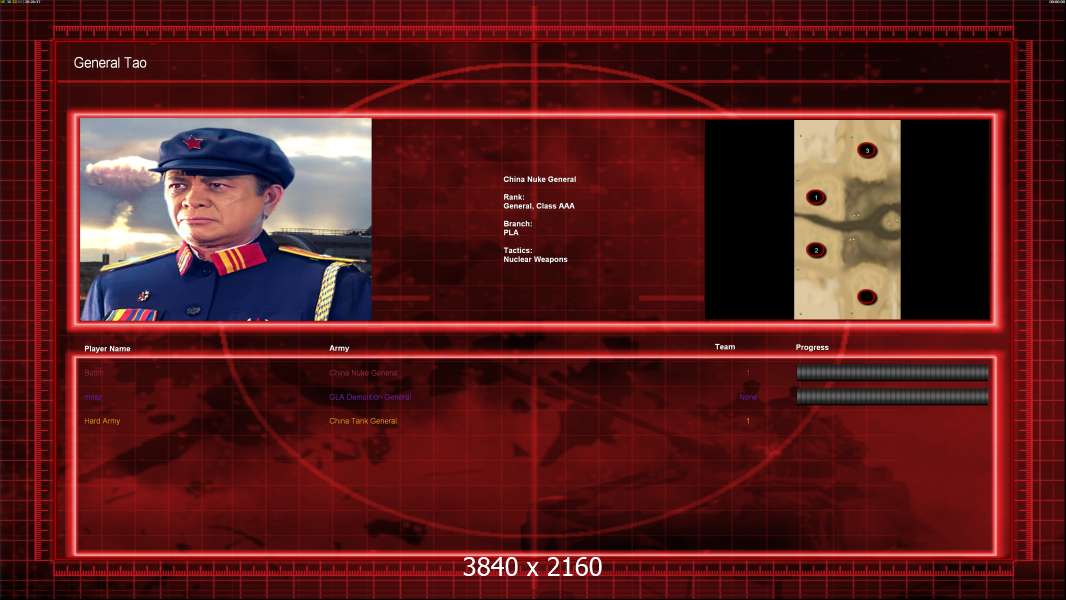Screen dimensions: 1066x600
Task: Click the General Tao title text
Action: click(110, 63)
